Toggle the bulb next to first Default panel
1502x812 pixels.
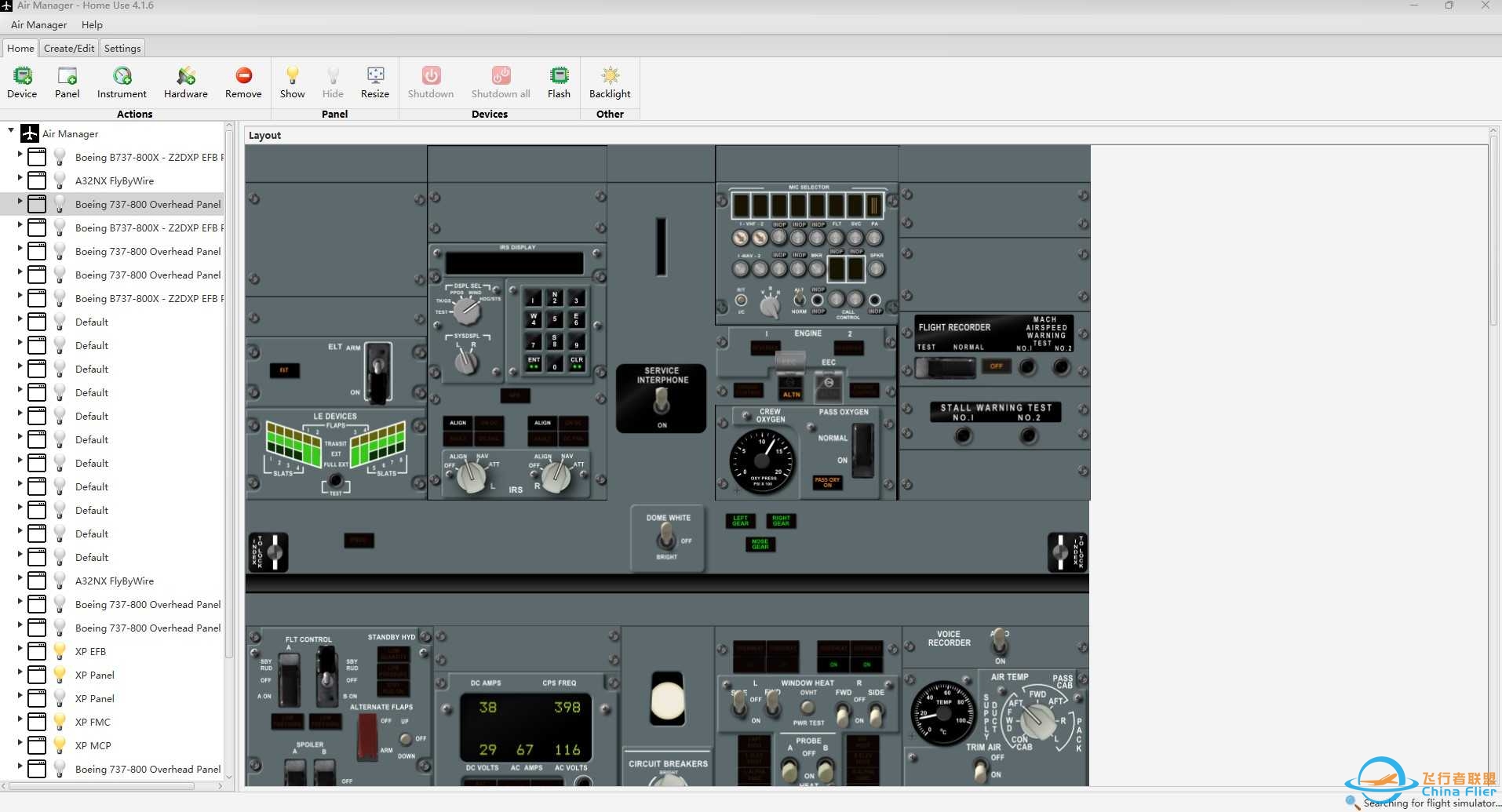[60, 322]
